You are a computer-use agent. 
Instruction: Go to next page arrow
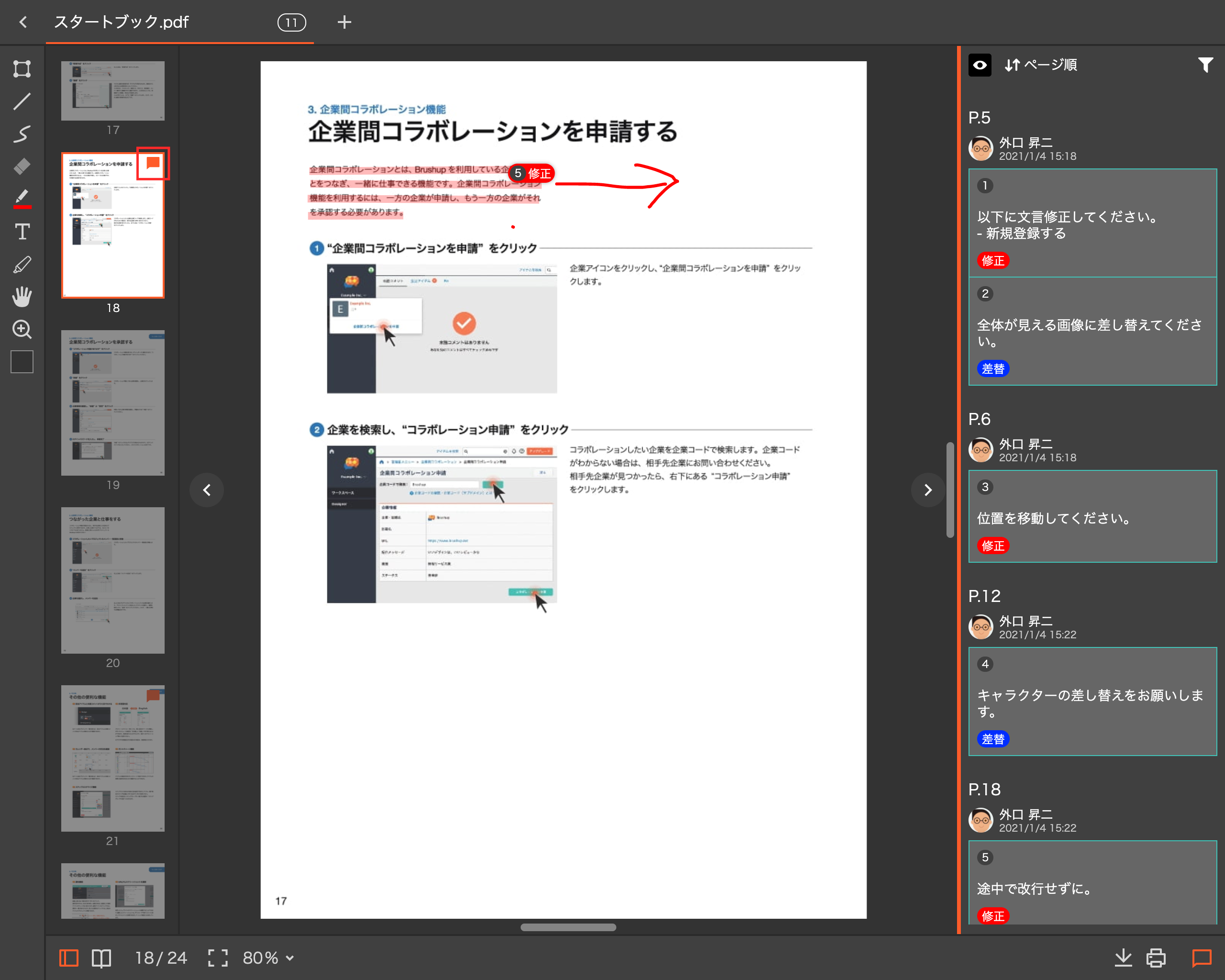927,490
